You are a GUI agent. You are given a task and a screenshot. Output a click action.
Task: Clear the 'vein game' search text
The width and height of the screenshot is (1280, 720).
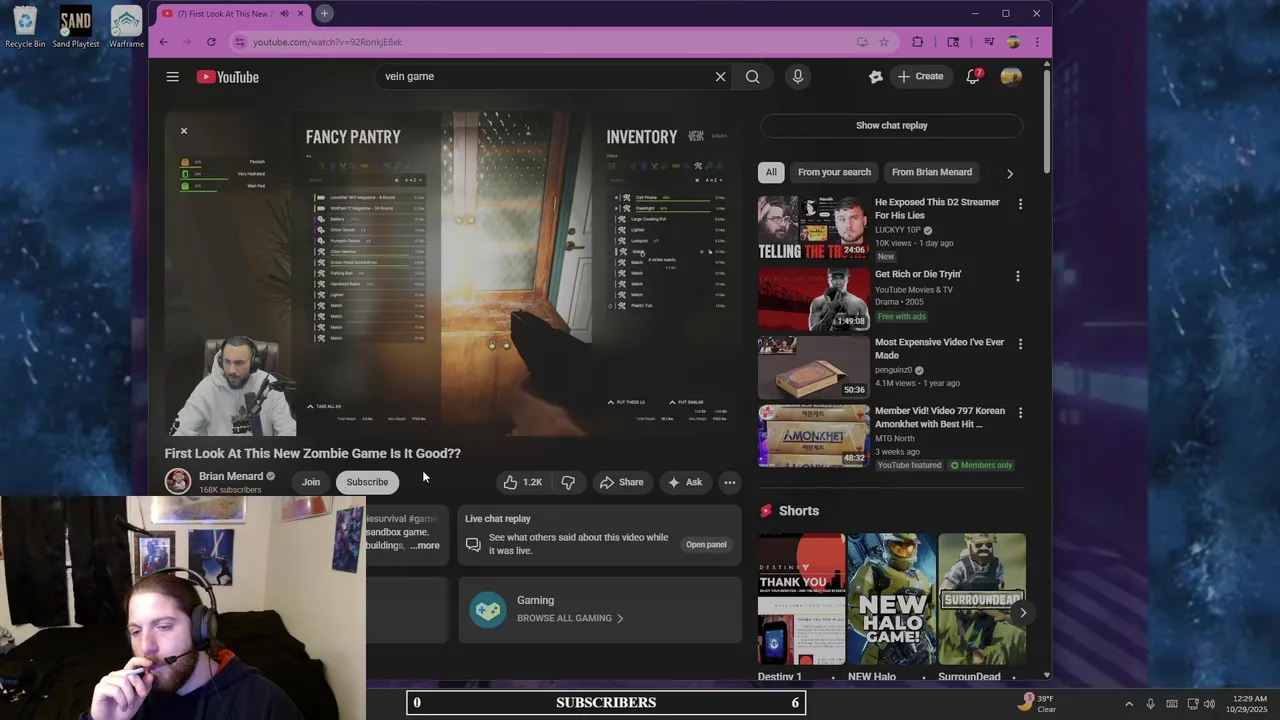pos(720,77)
